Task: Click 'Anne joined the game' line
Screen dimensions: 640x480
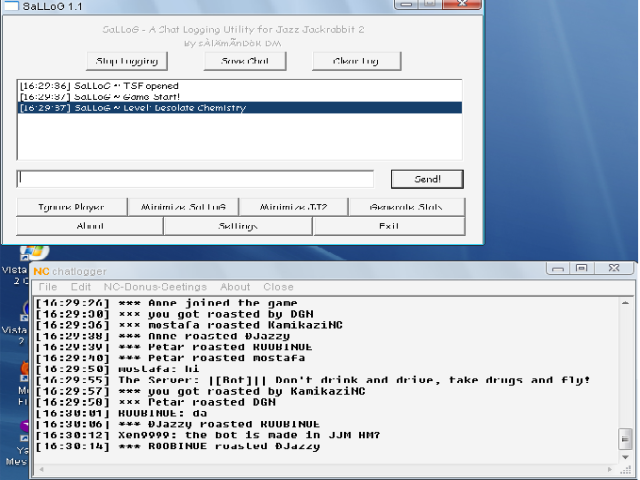Action: tap(167, 303)
